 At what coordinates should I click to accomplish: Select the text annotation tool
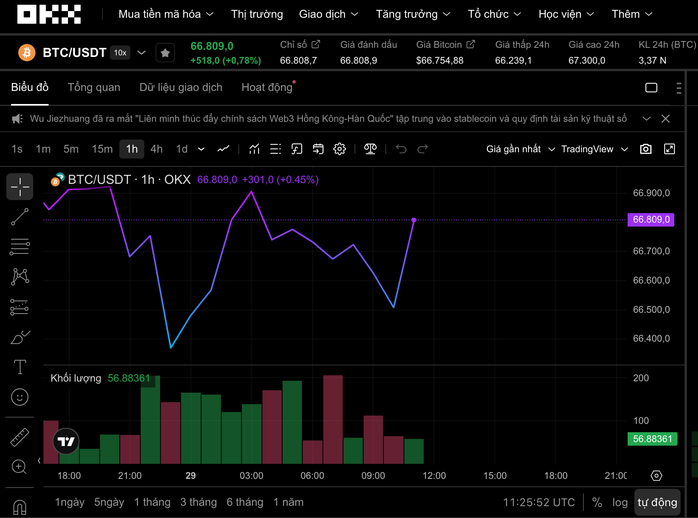(19, 367)
